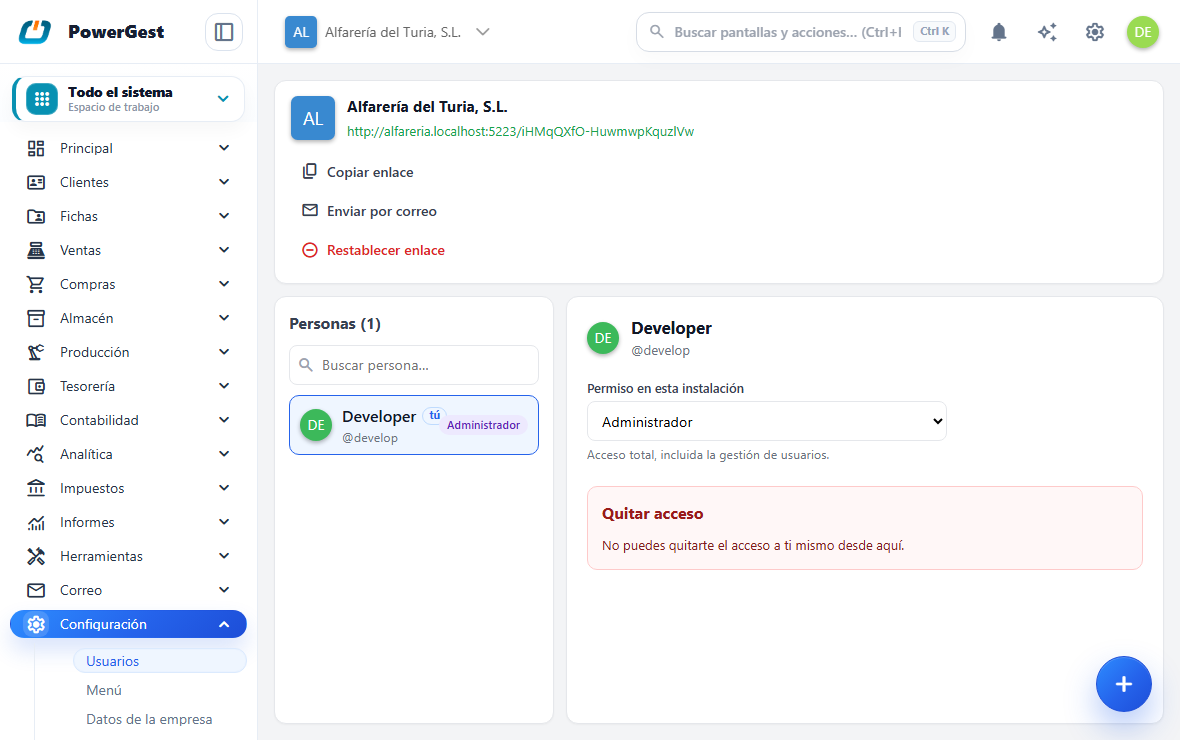This screenshot has height=740, width=1180.
Task: Click Restablecer enlace
Action: tap(385, 251)
